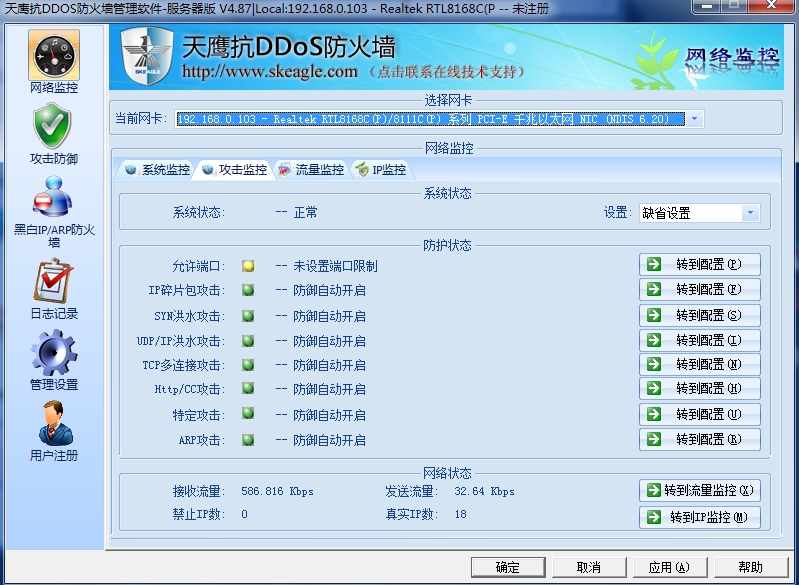Click yellow status light for 允许端口
Viewport: 799px width, 585px height.
(248, 265)
